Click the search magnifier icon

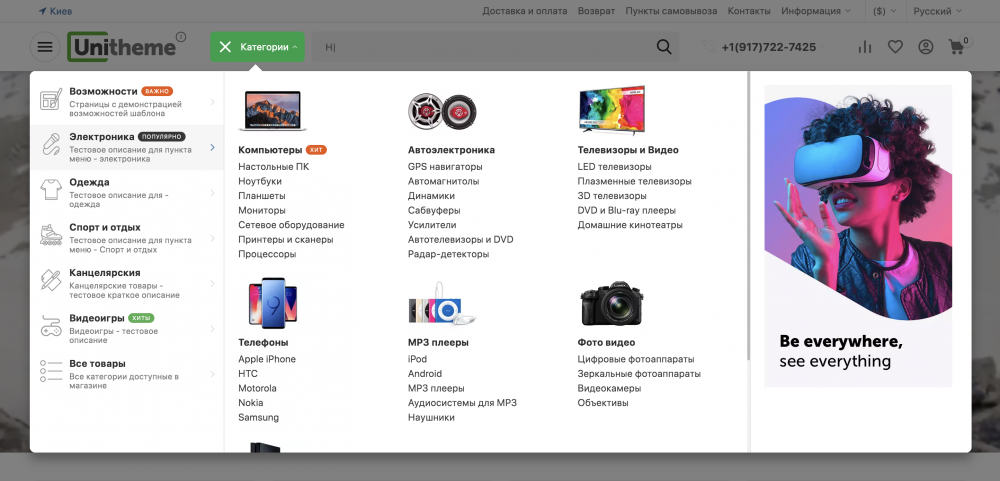[x=664, y=47]
